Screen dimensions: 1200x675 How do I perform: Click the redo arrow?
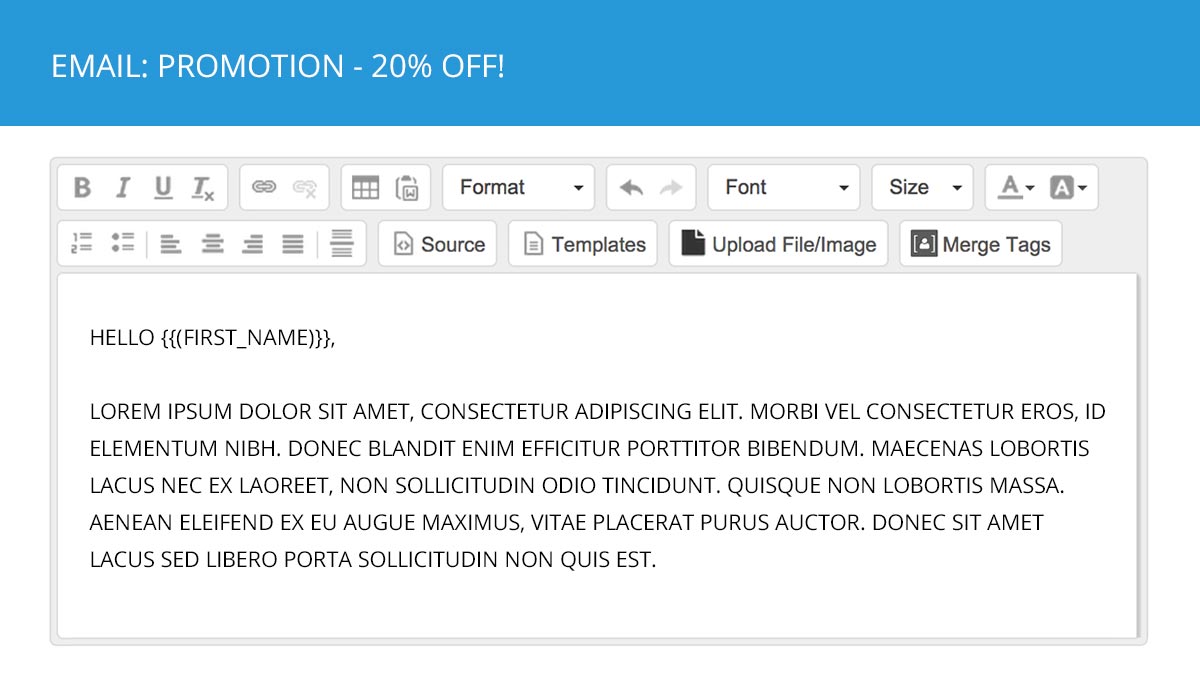[671, 187]
